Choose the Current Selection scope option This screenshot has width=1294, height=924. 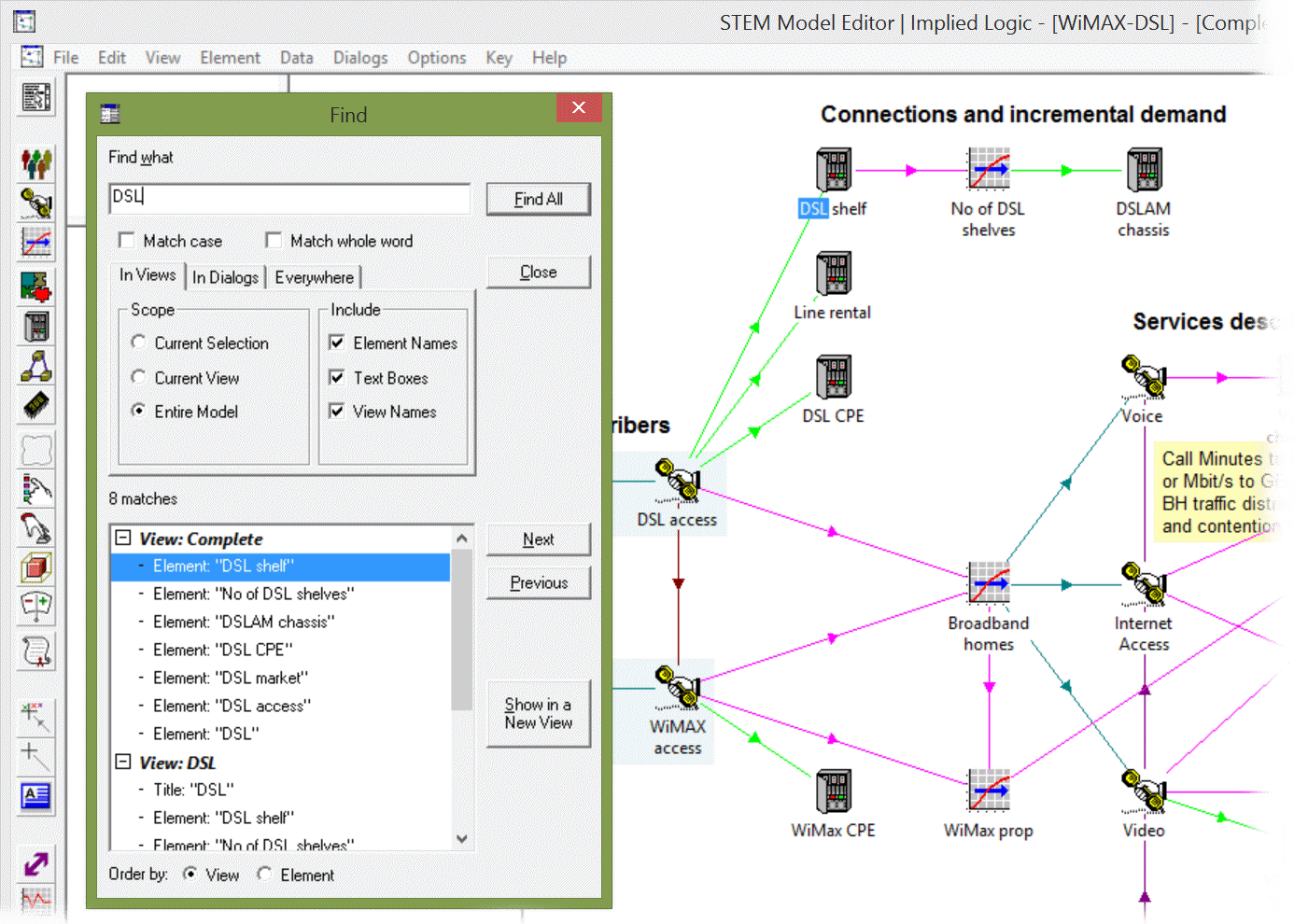138,343
